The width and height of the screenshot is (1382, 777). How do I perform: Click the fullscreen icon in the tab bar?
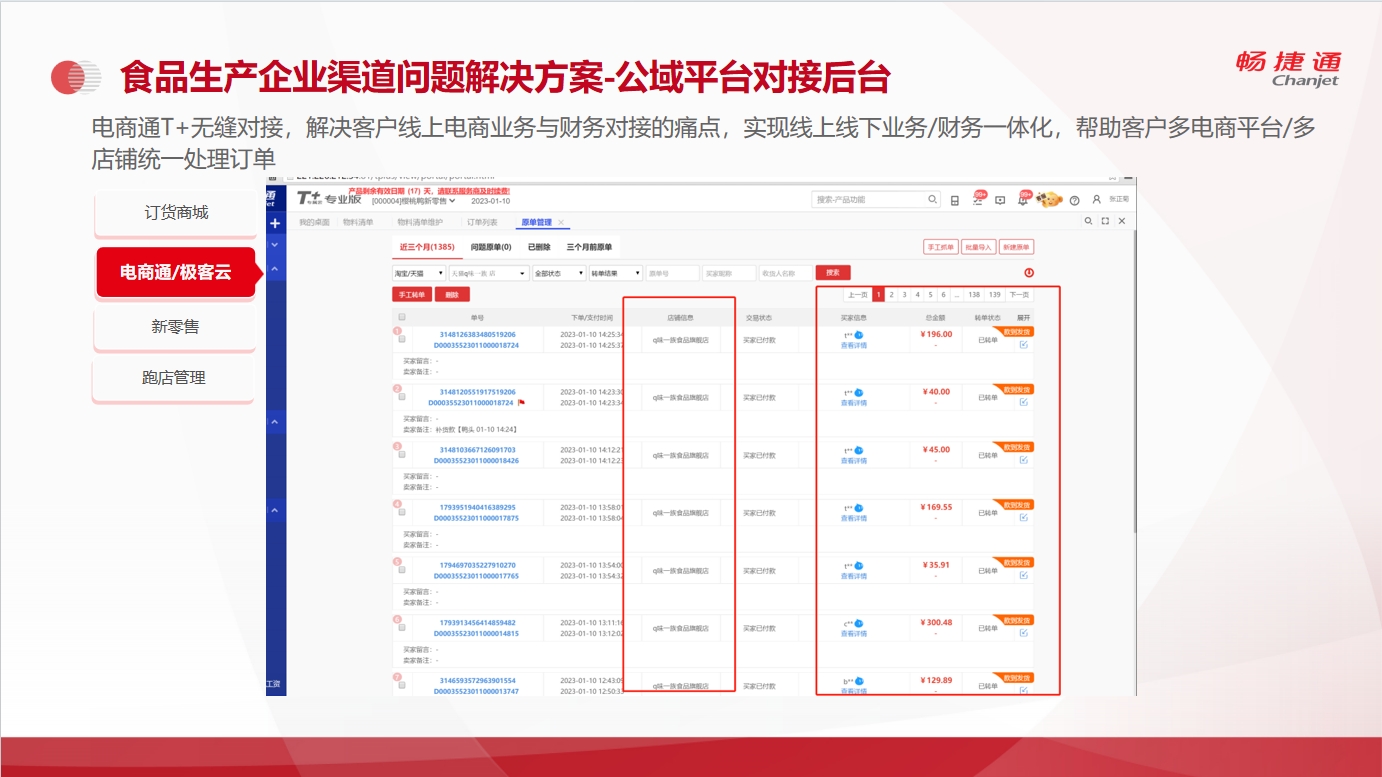point(1105,221)
